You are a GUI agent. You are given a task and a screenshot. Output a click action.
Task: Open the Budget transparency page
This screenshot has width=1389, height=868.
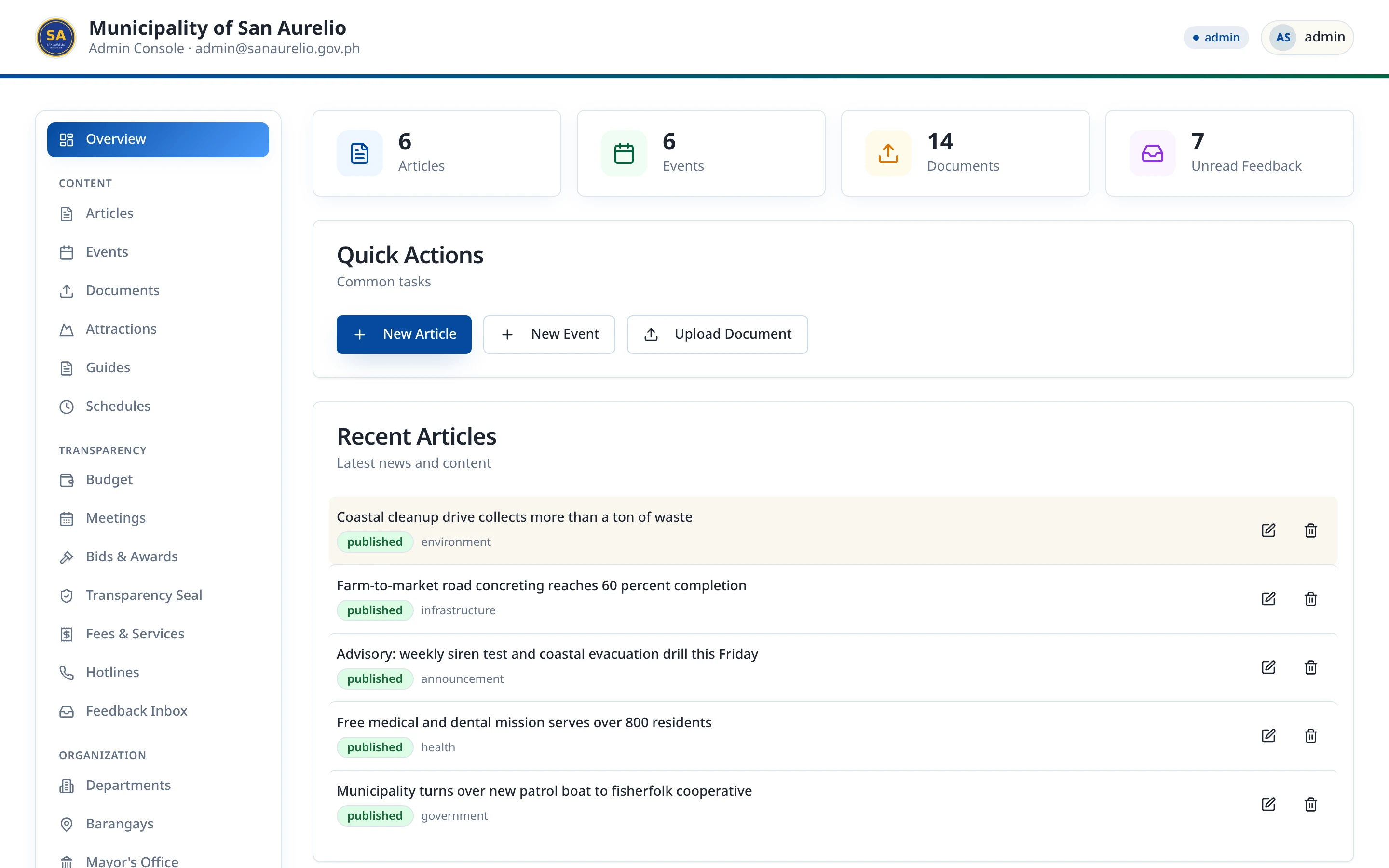coord(158,479)
